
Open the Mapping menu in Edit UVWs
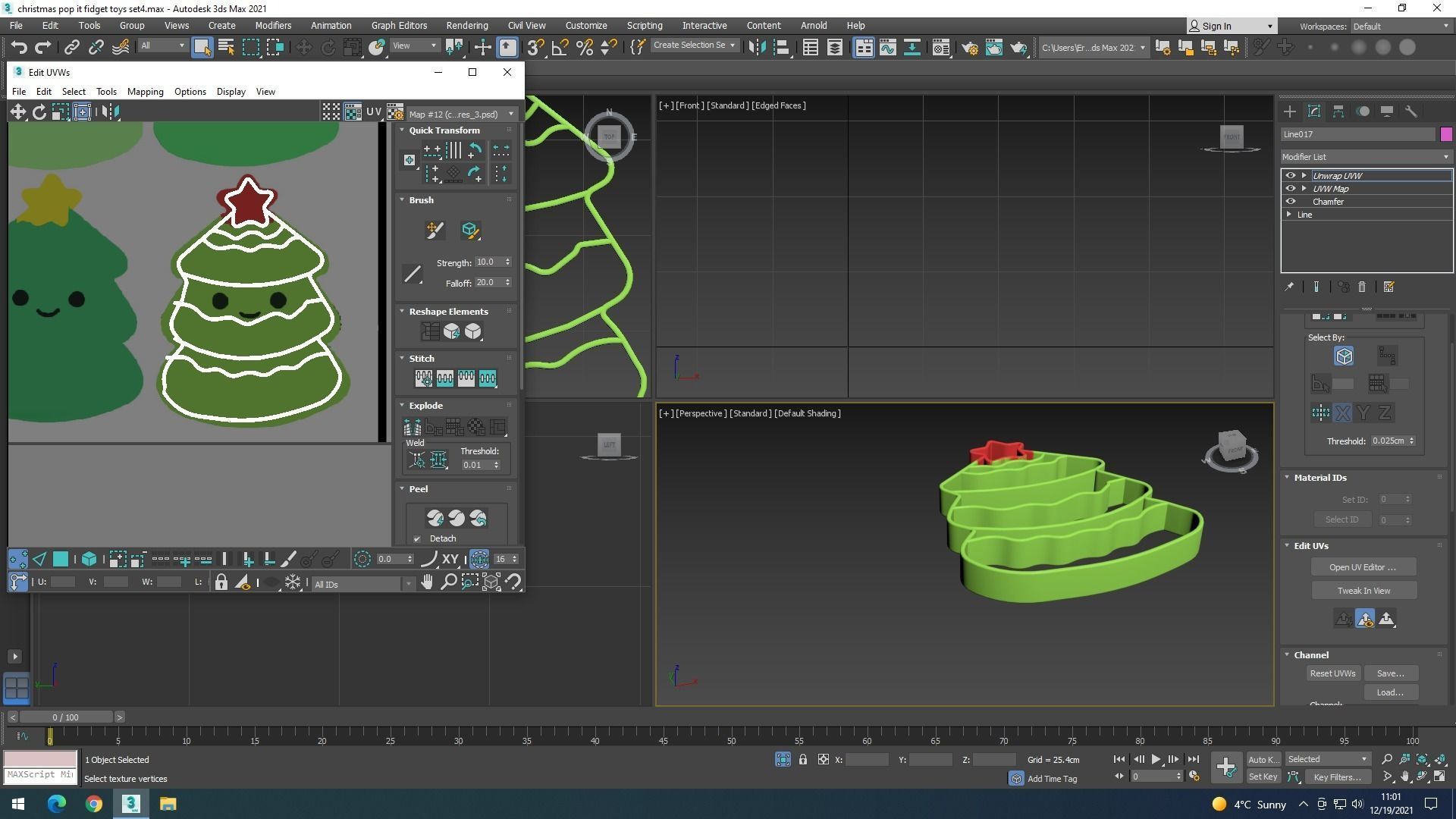[145, 92]
